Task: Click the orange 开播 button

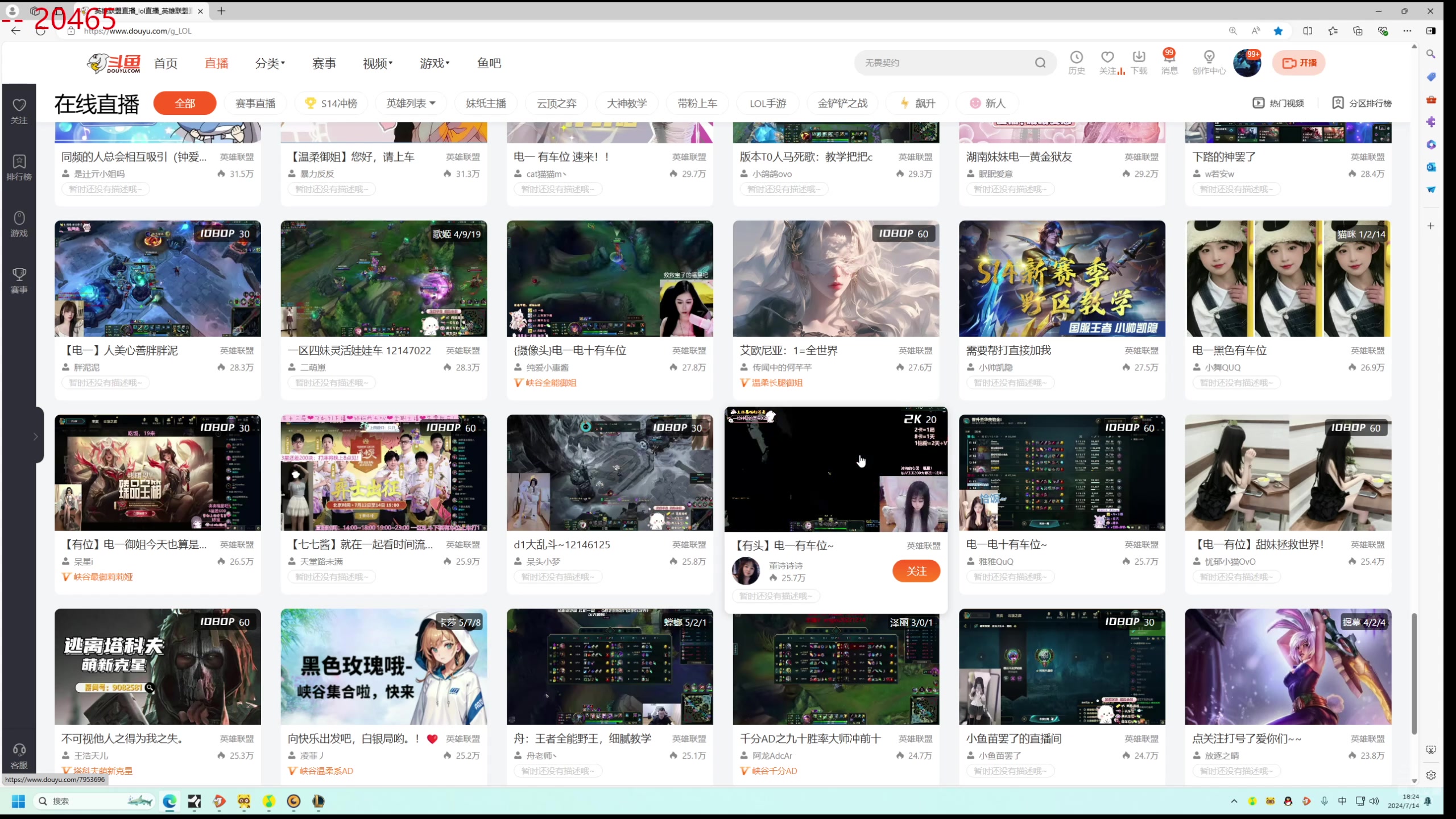Action: point(1299,63)
